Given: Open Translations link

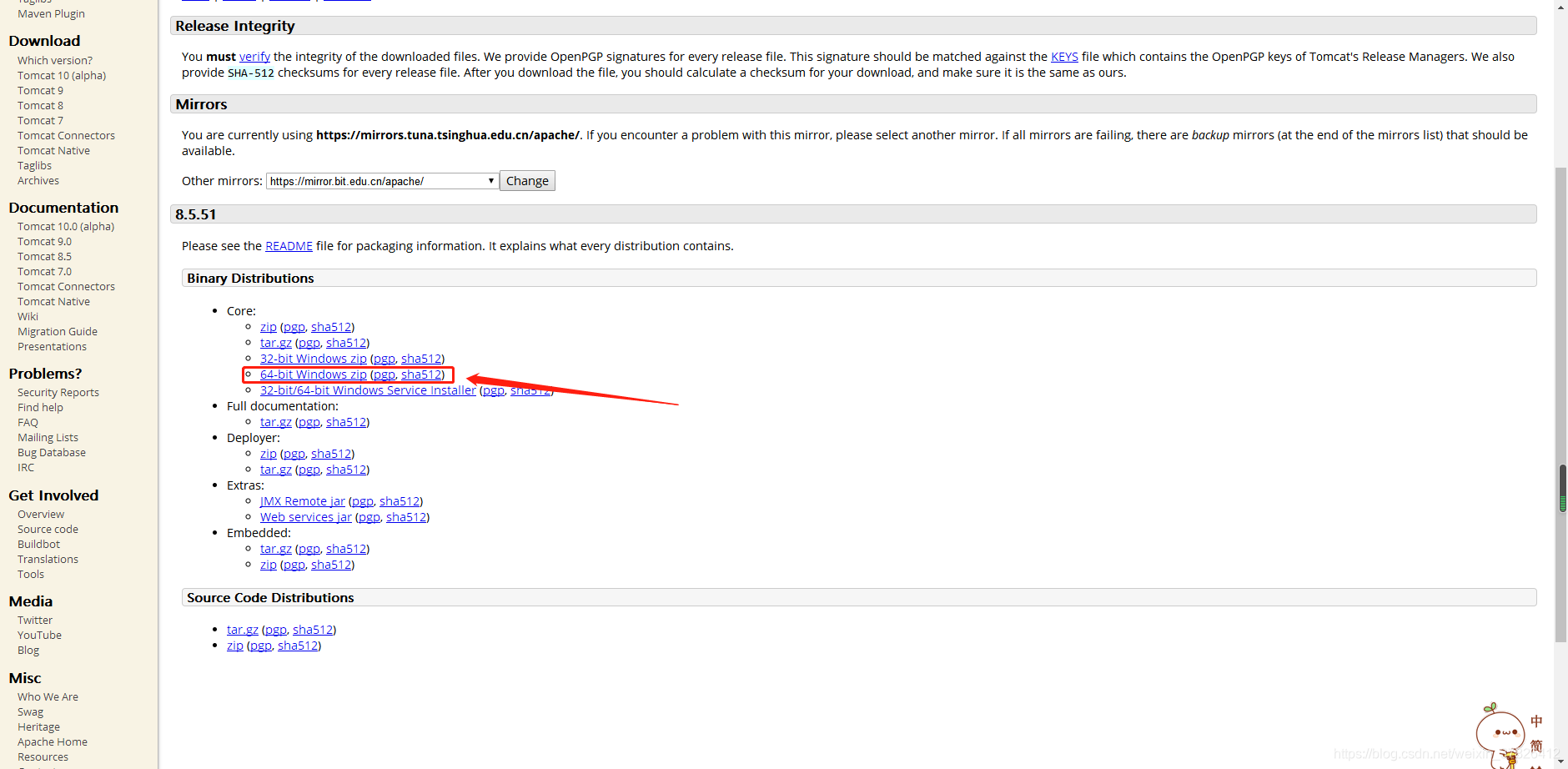Looking at the screenshot, I should point(48,559).
